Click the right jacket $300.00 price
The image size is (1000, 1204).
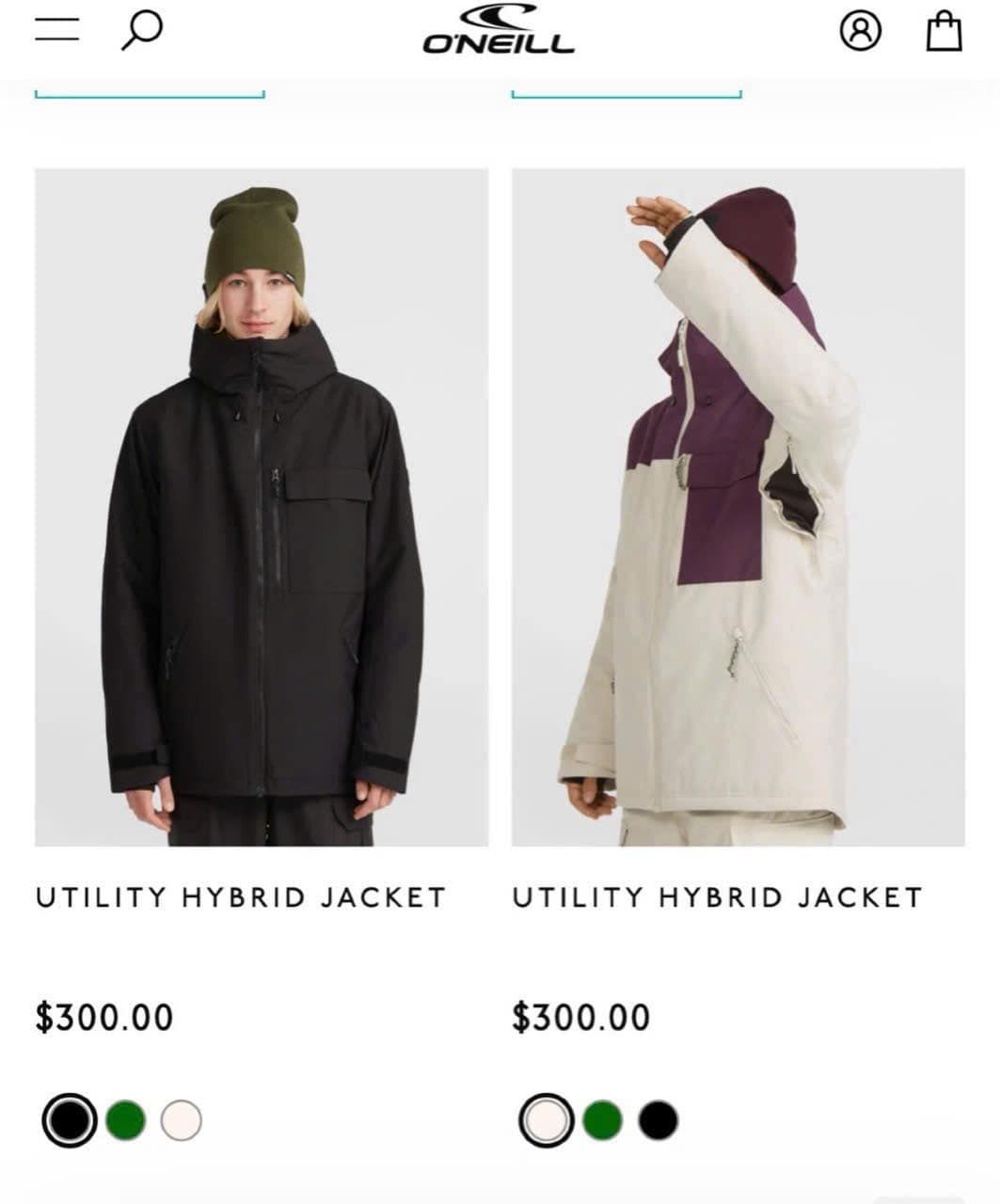(x=581, y=1018)
